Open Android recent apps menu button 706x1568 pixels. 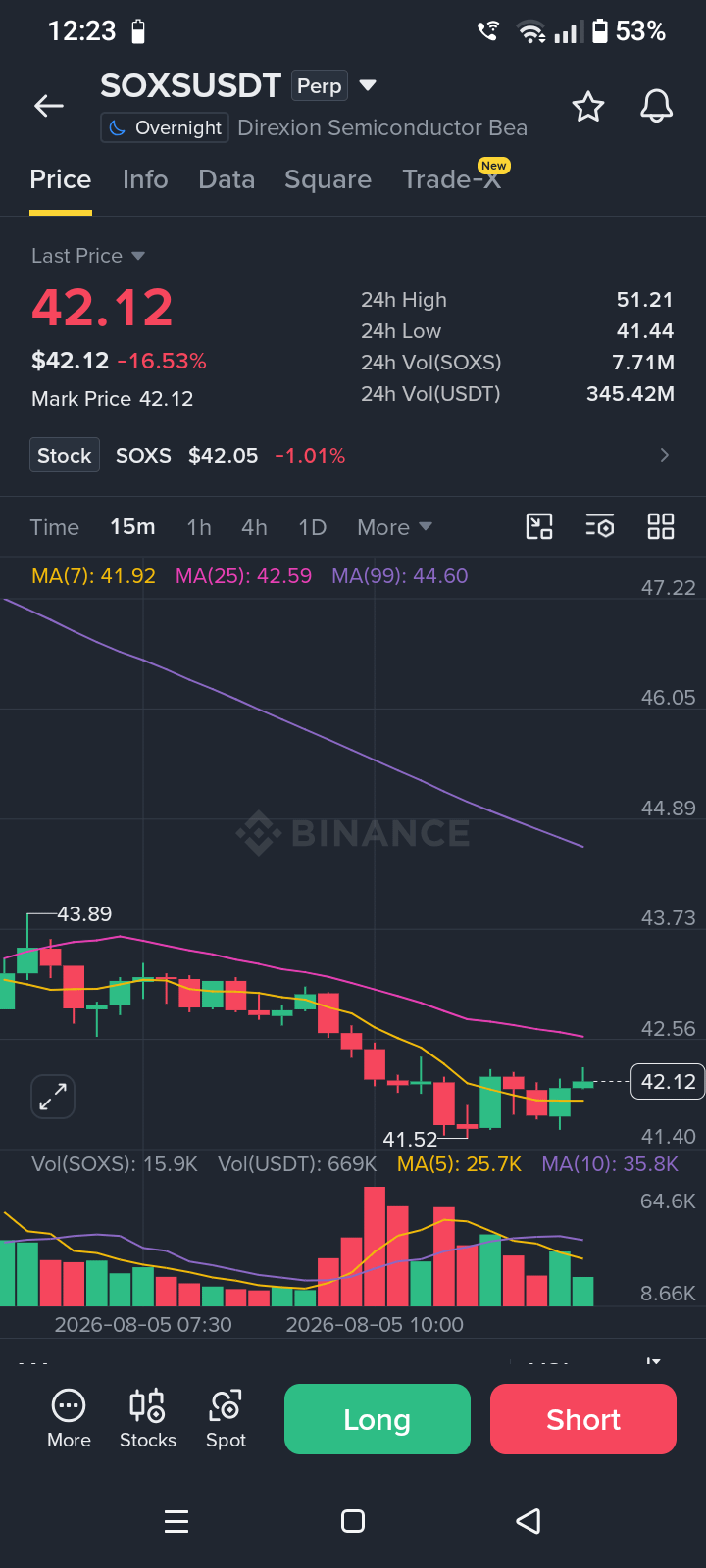(176, 1521)
